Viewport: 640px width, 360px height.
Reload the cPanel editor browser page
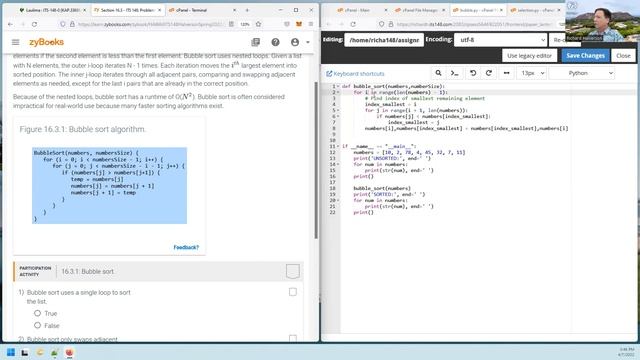353,24
